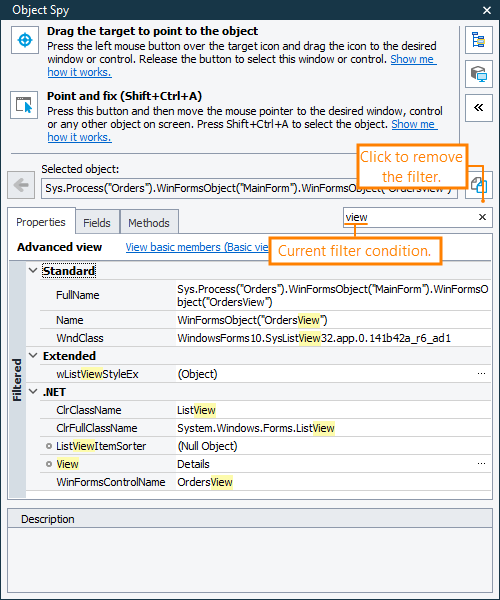Click View basic members link
Viewport: 500px width, 600px height.
pos(197,247)
